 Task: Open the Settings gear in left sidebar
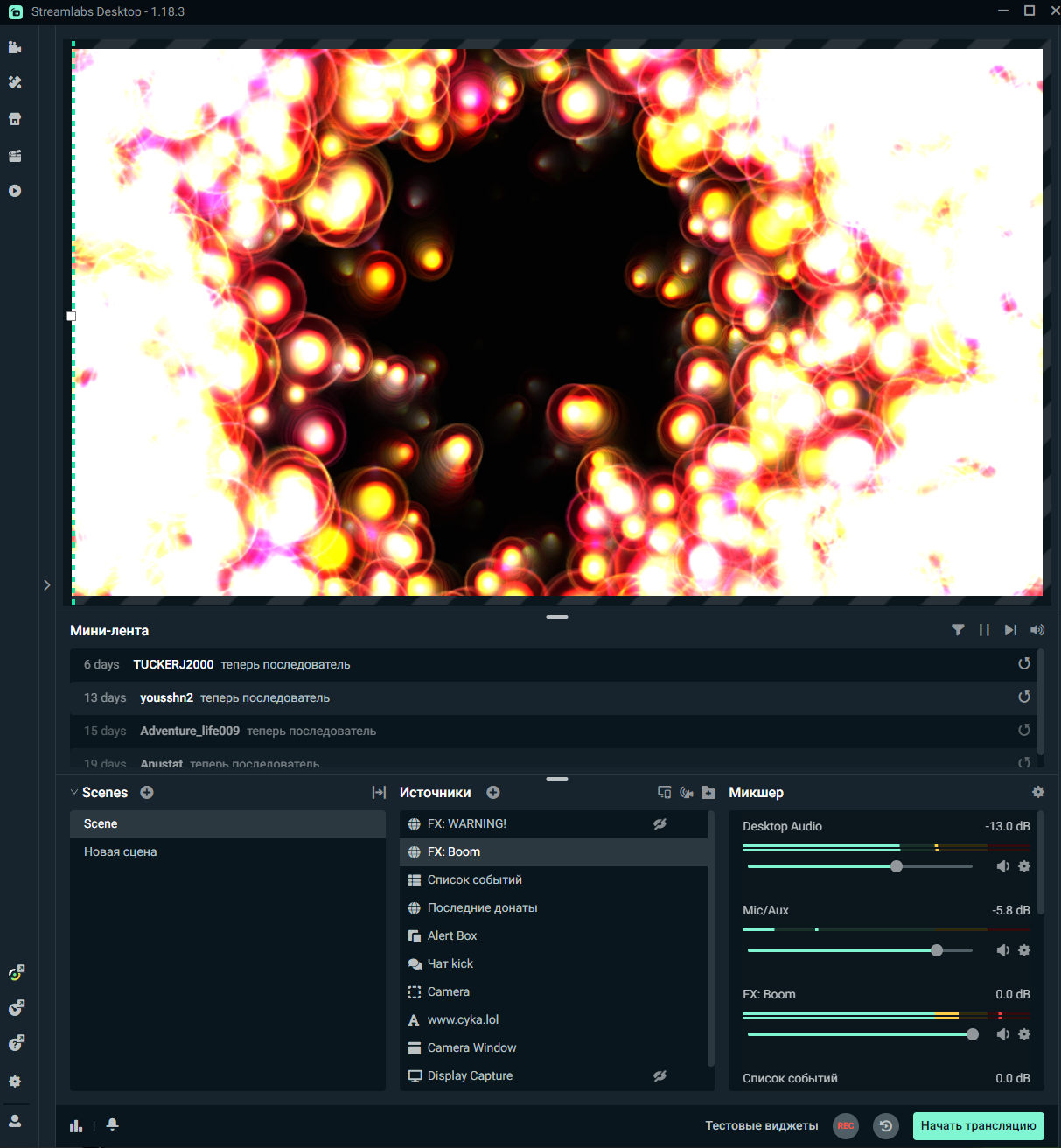(15, 1081)
